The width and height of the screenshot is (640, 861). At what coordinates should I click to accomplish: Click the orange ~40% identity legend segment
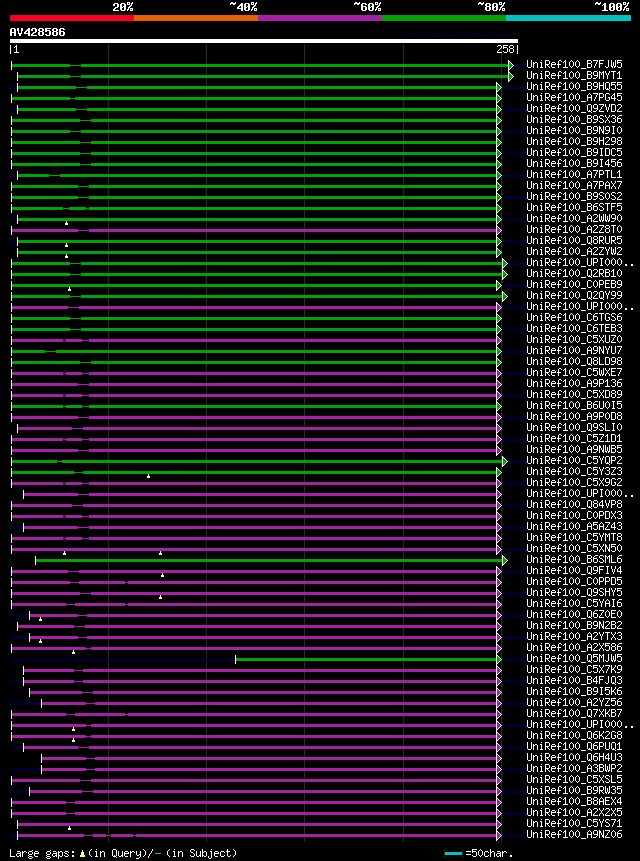click(196, 18)
